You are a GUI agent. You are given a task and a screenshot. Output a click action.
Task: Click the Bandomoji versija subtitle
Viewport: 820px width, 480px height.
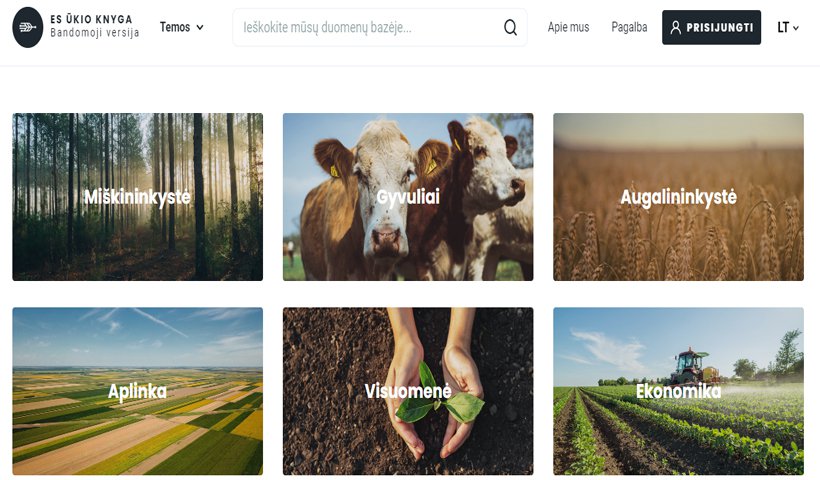coord(95,33)
